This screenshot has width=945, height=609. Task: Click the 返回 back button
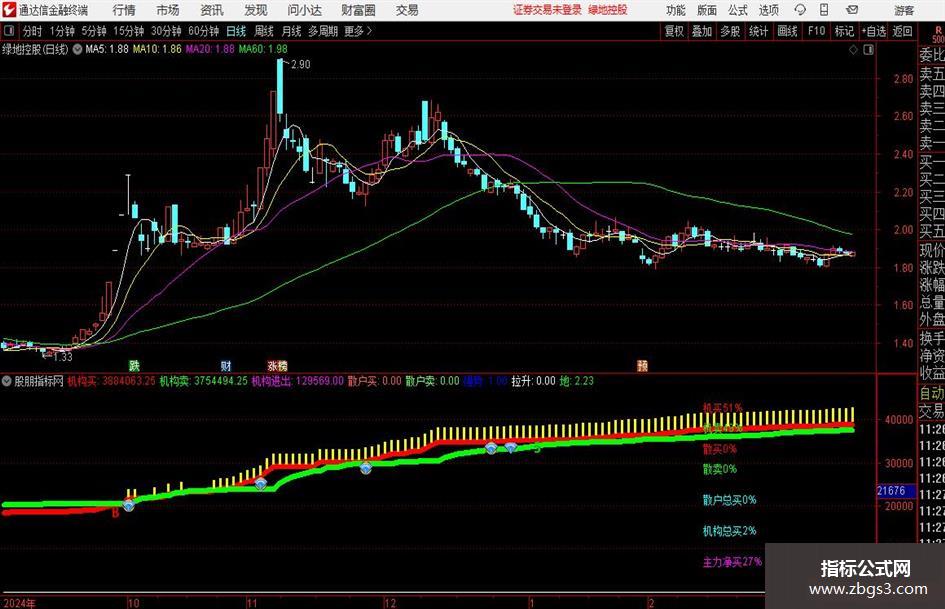(902, 31)
